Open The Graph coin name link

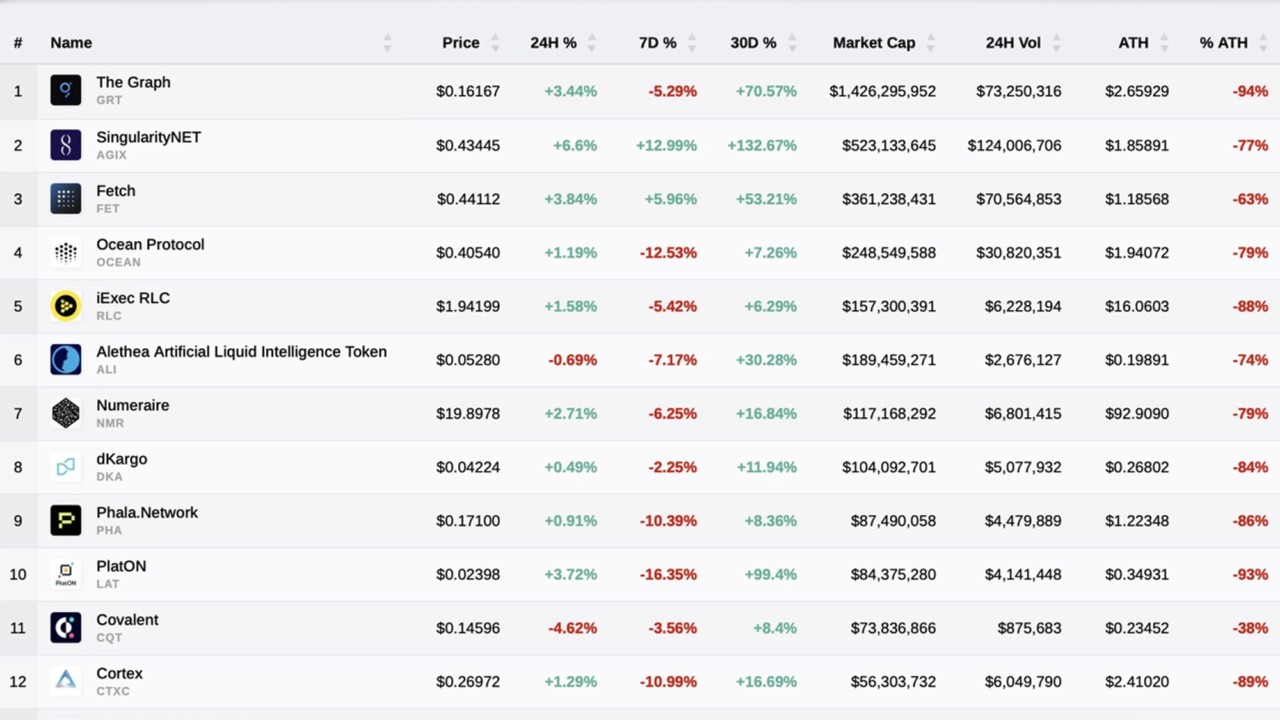[x=133, y=82]
